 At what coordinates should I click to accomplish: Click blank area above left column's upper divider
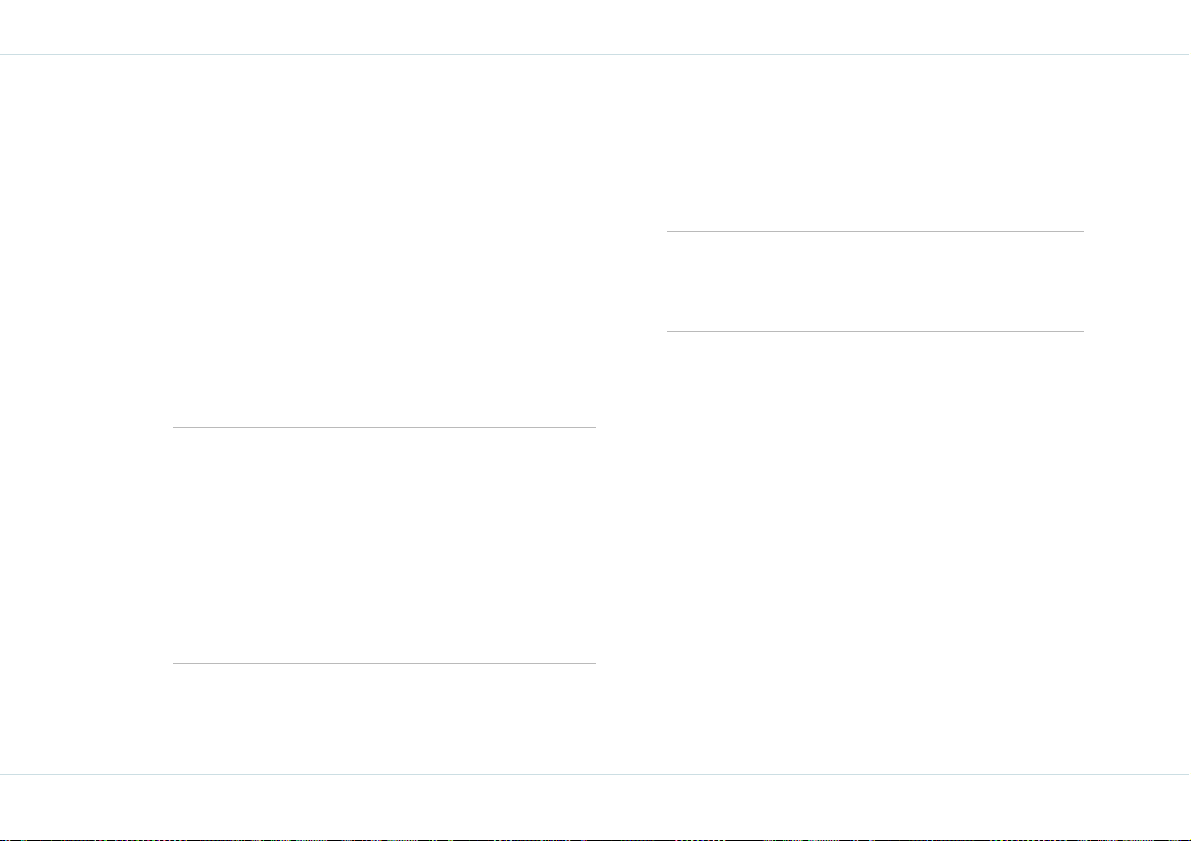pos(384,242)
